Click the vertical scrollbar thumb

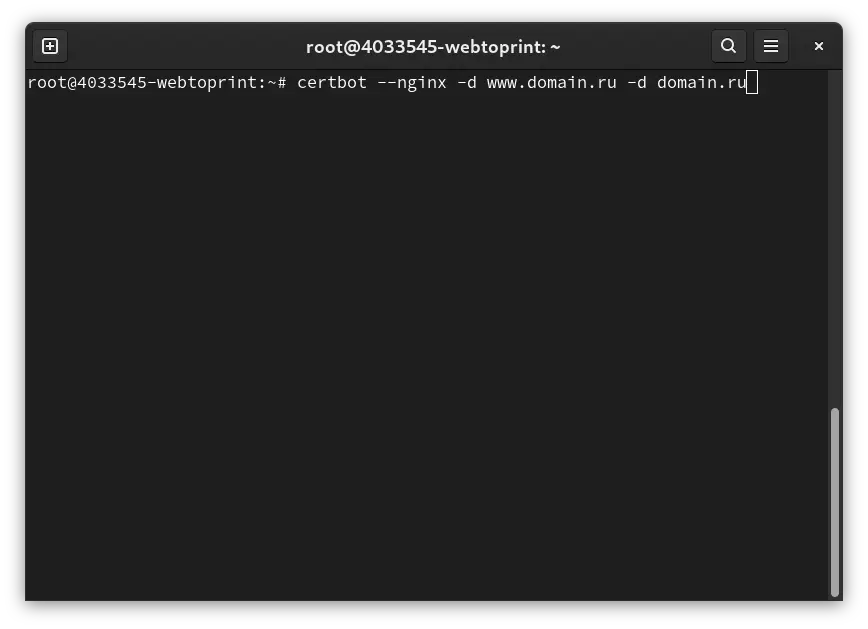coord(835,502)
